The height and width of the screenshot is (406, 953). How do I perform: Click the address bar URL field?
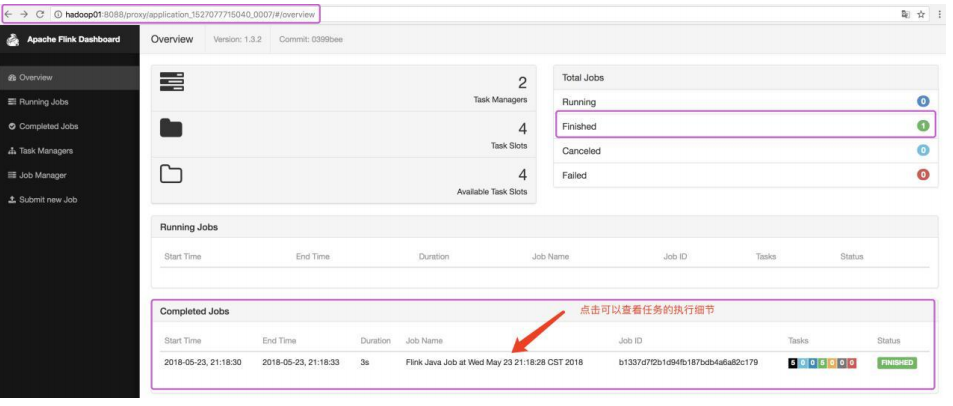(474, 14)
